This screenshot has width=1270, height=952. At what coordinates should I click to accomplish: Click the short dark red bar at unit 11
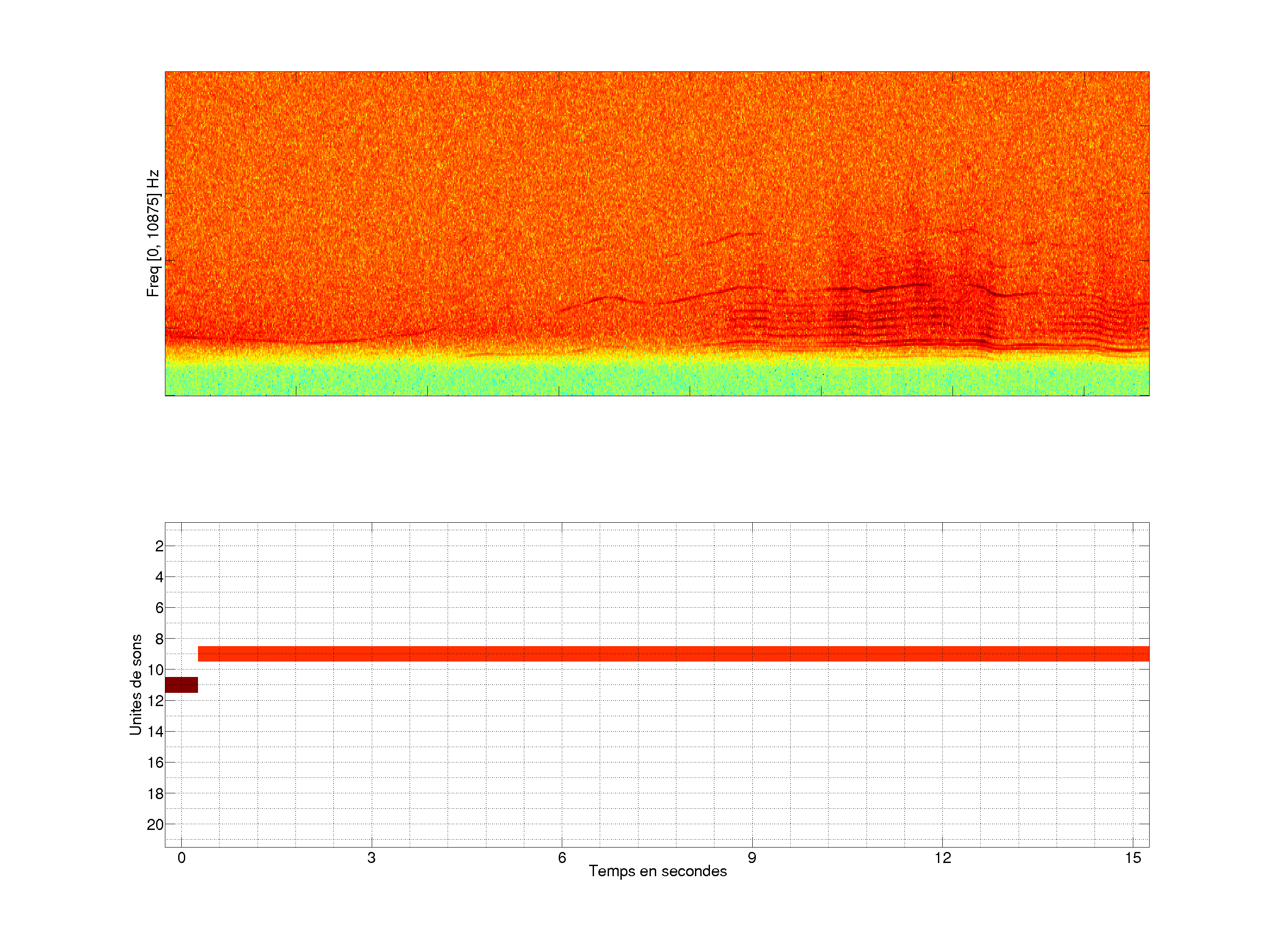[x=181, y=684]
